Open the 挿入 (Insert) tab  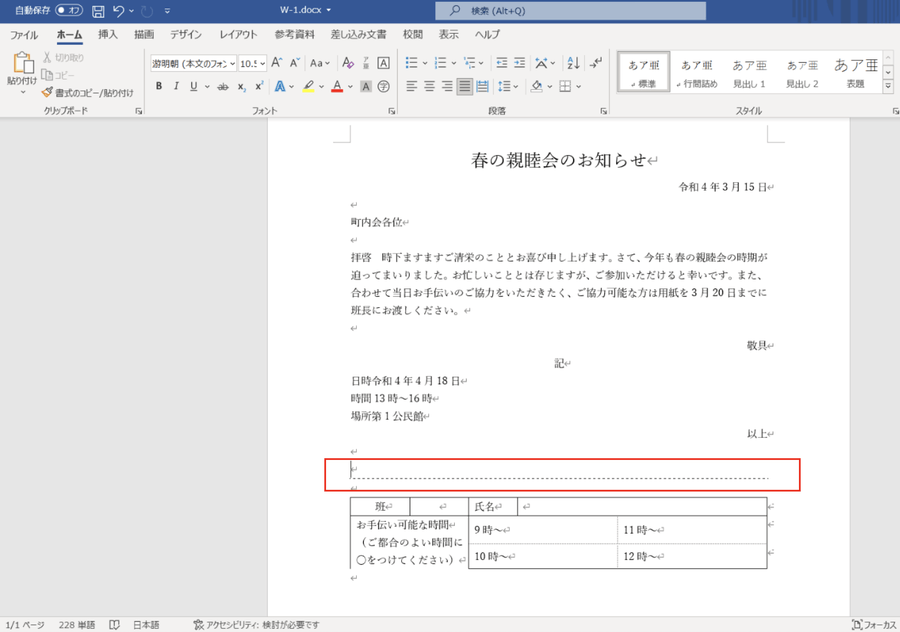pyautogui.click(x=108, y=34)
